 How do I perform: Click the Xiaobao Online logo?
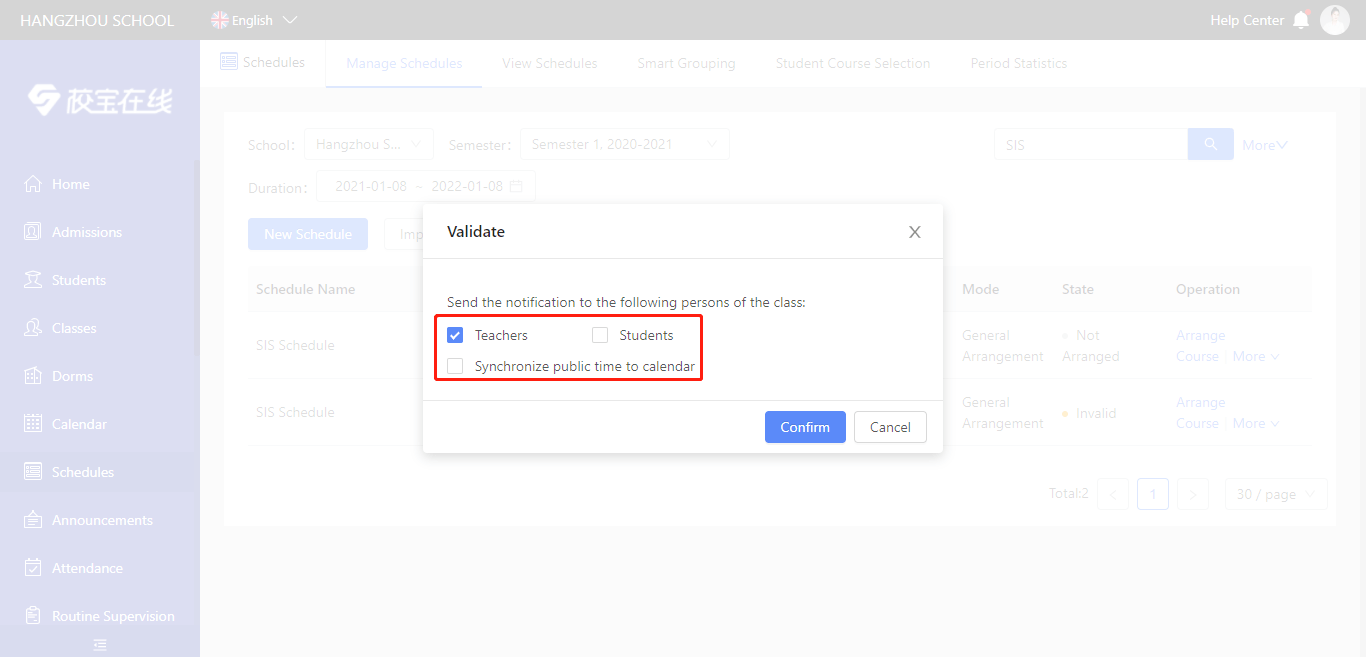click(x=100, y=100)
